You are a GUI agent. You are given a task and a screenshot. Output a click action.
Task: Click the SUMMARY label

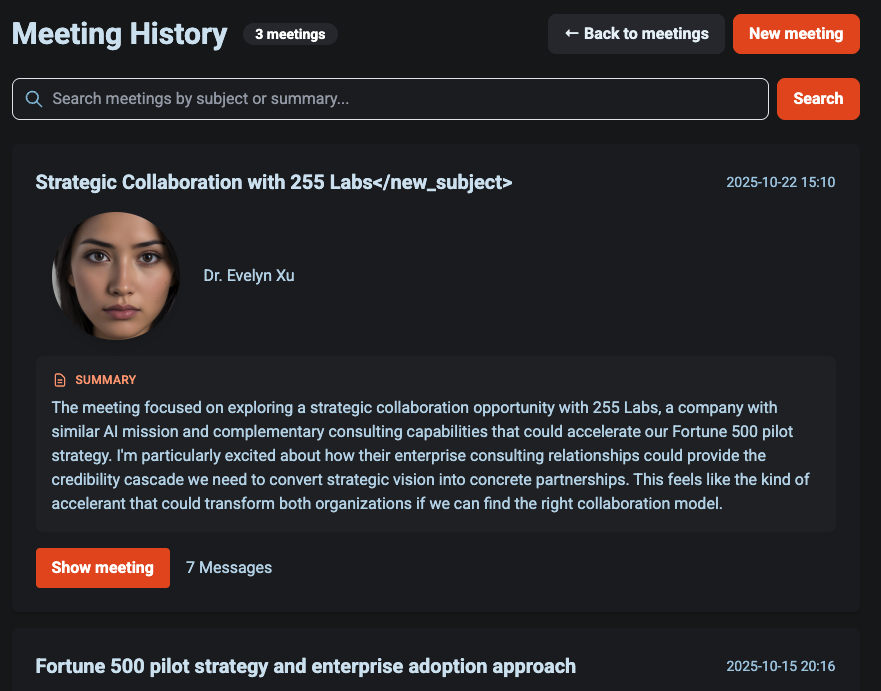(x=106, y=380)
